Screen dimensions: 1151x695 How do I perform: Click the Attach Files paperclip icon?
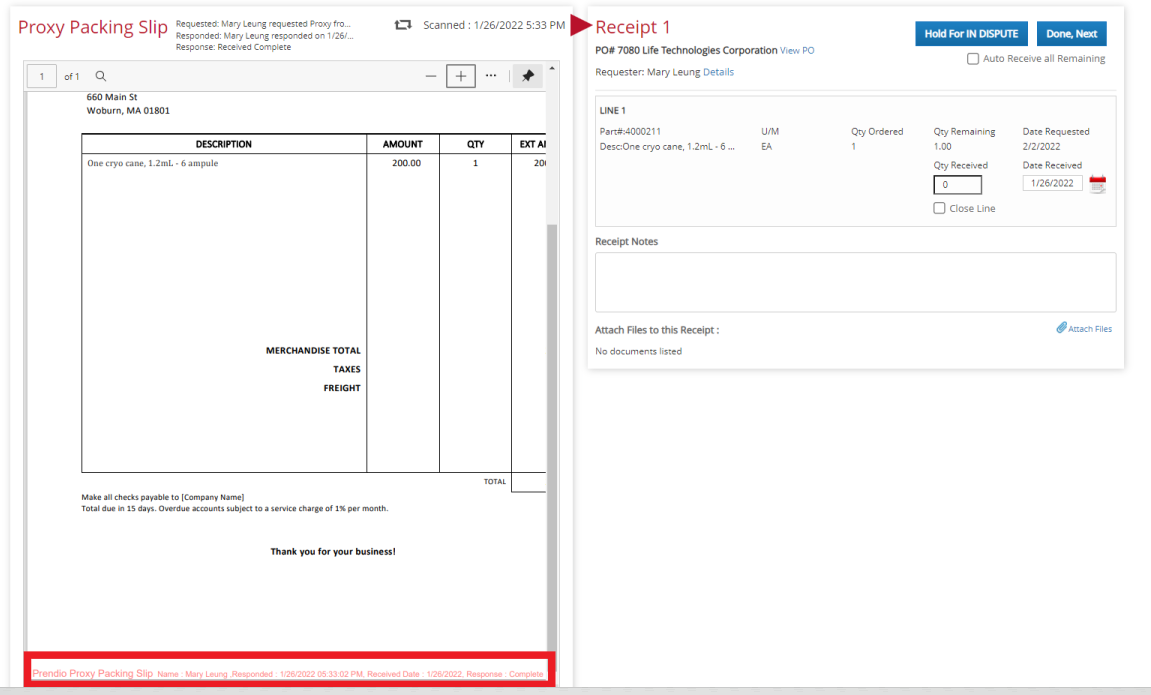[x=1062, y=328]
